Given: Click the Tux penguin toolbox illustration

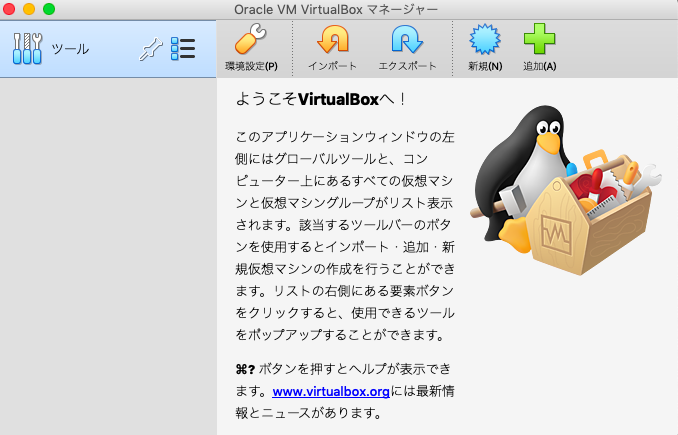Looking at the screenshot, I should [x=565, y=189].
